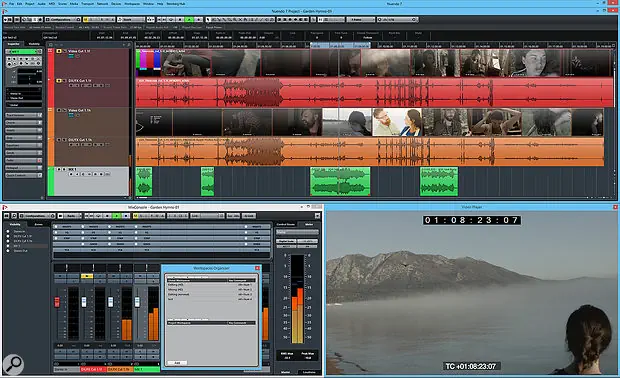
Task: Click Stop button in project toolbar
Action: [180, 19]
